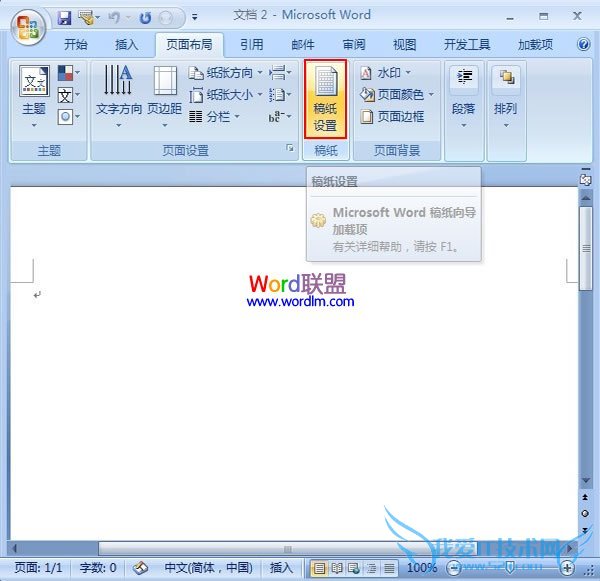This screenshot has height=581, width=600.
Task: Click Zoom Out minus button
Action: pos(454,568)
